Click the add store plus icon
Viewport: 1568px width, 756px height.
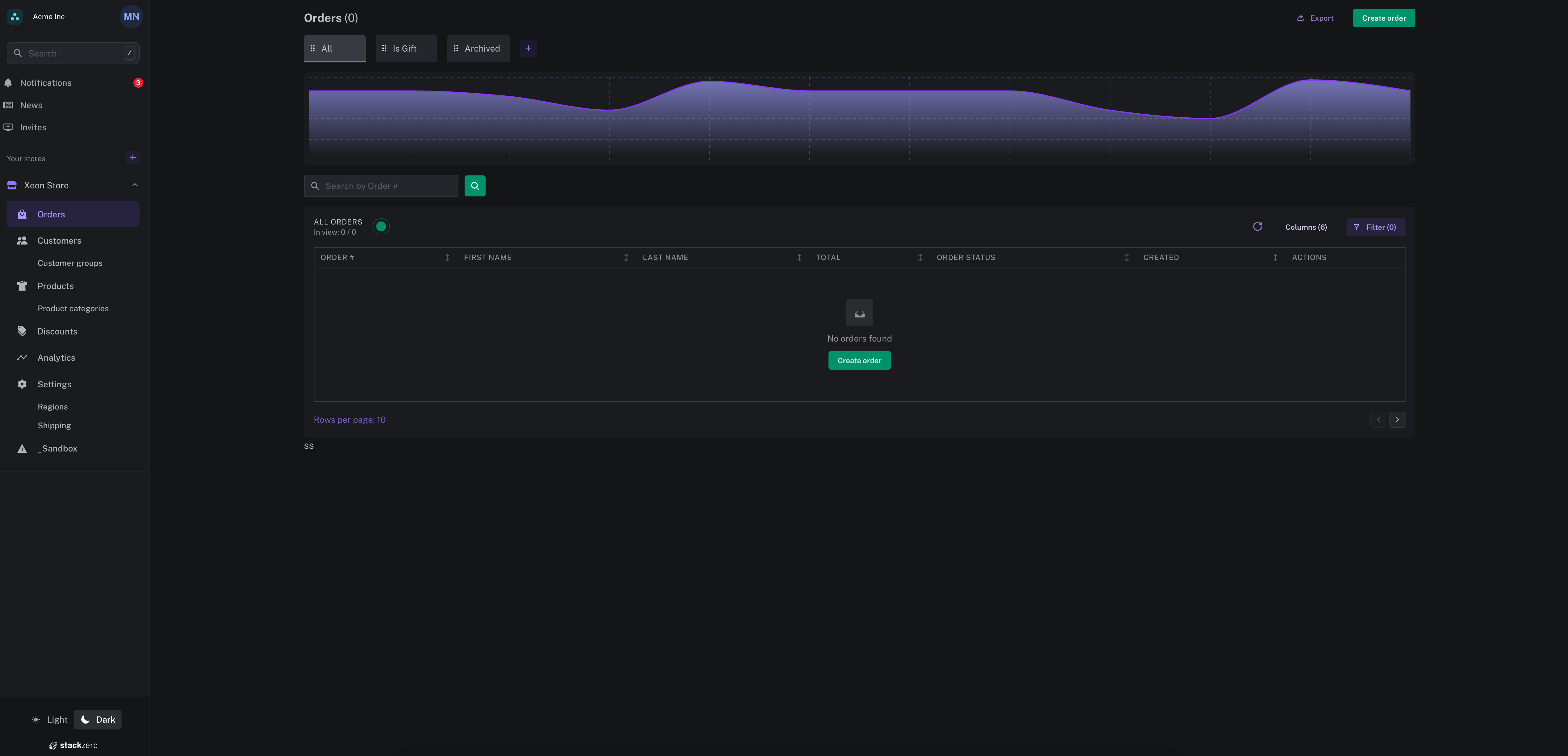click(132, 157)
